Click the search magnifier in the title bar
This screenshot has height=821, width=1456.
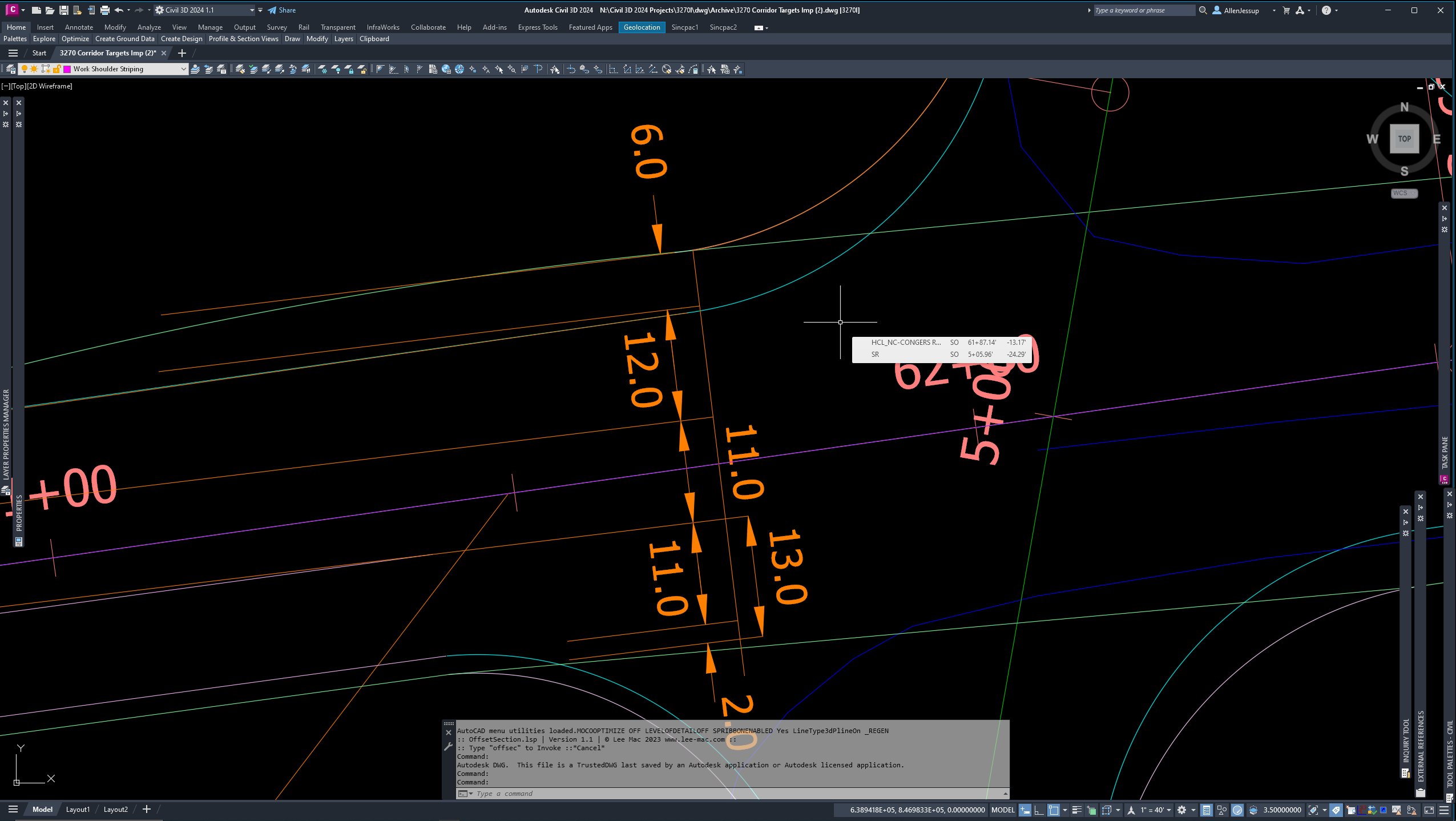(x=1202, y=10)
